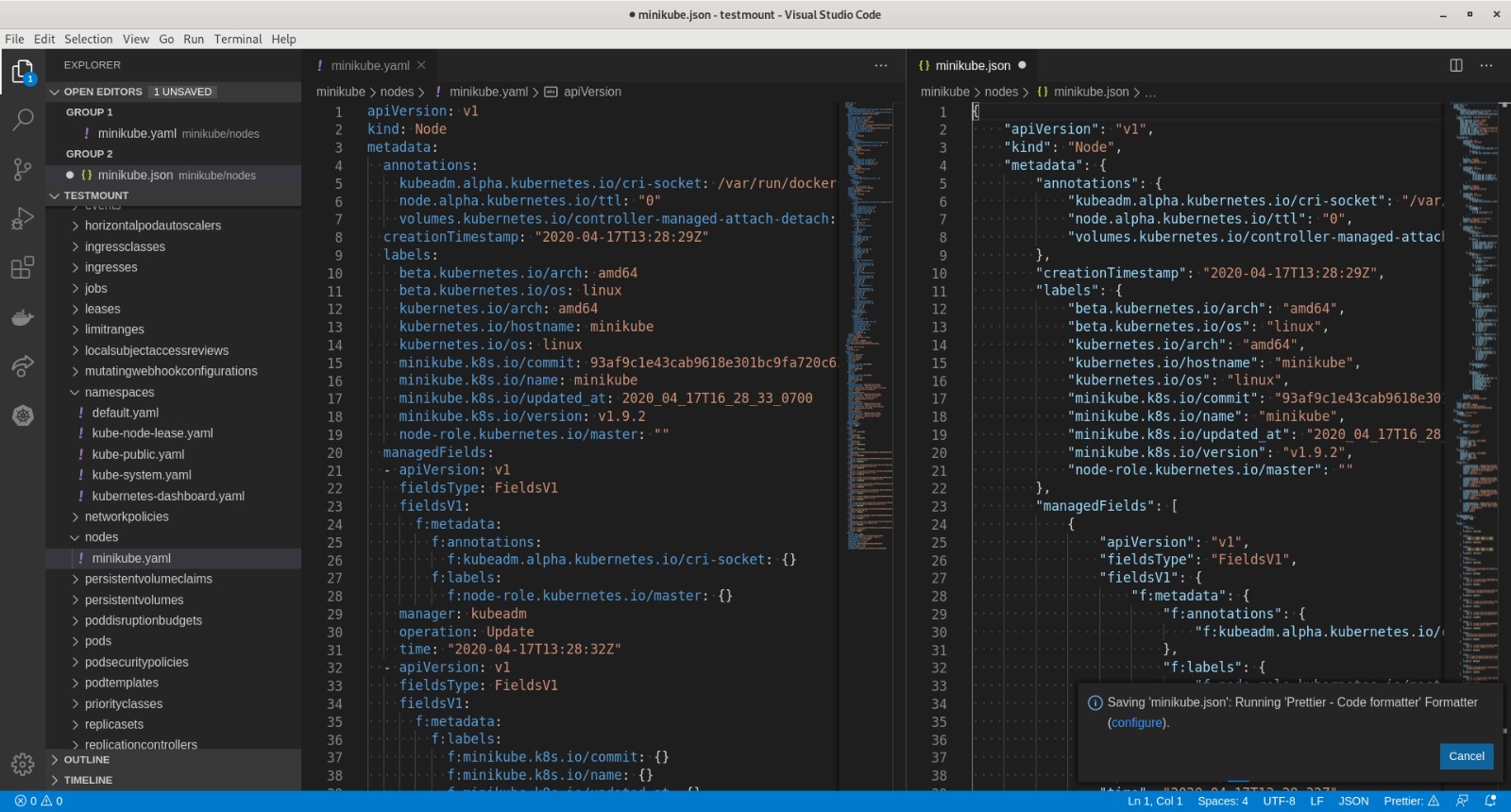
Task: Cancel the Prettier formatter save
Action: (1466, 756)
